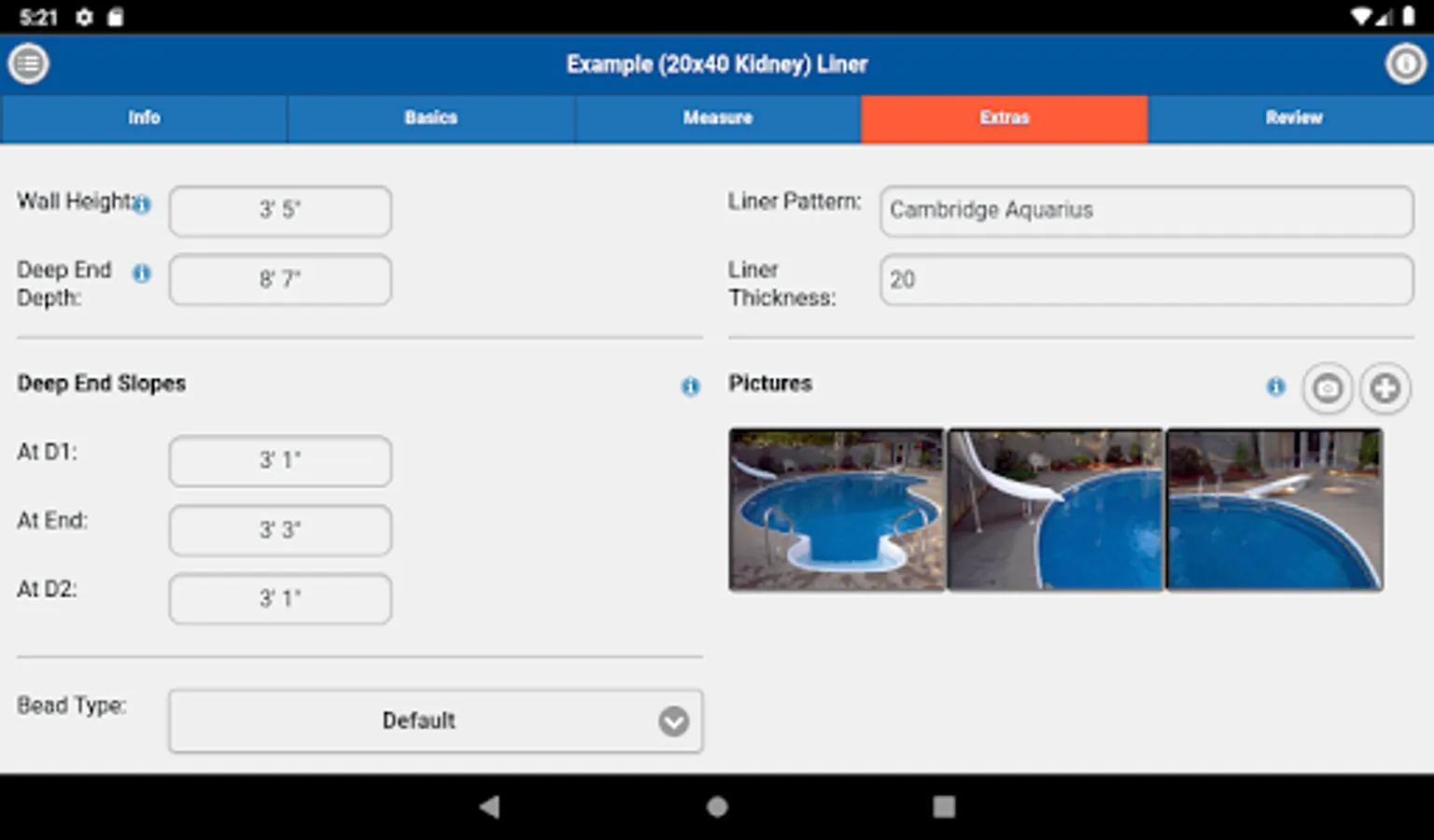
Task: Click the title 'Example (20x40 Kidney) Liner'
Action: (x=717, y=64)
